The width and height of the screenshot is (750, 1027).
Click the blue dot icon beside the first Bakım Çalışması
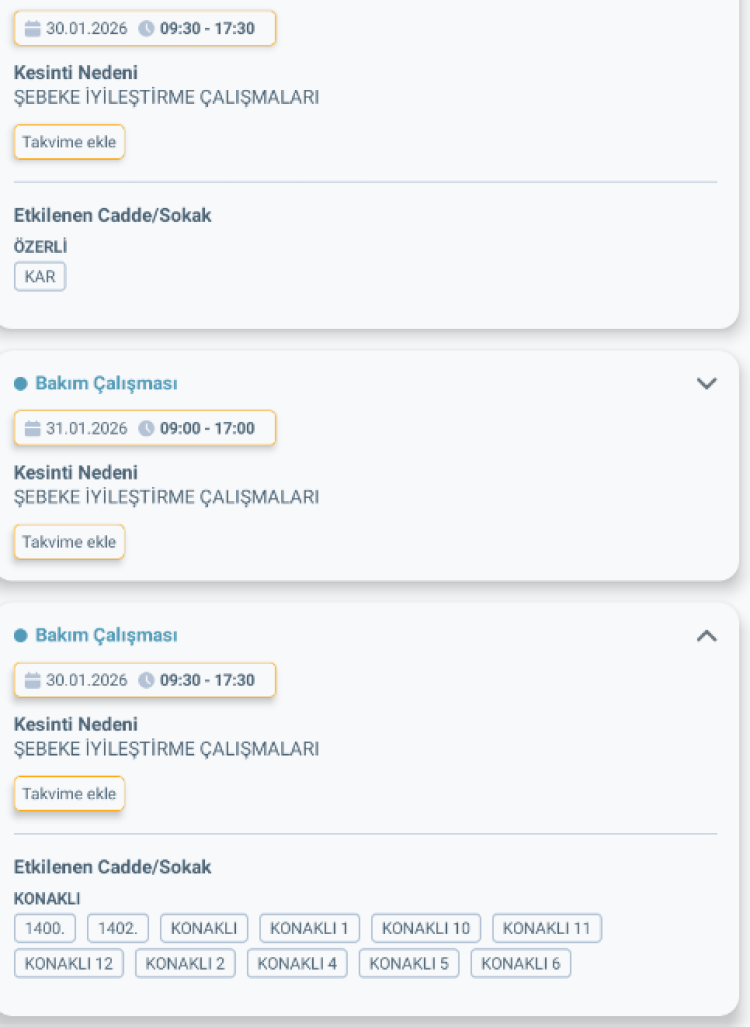point(21,382)
